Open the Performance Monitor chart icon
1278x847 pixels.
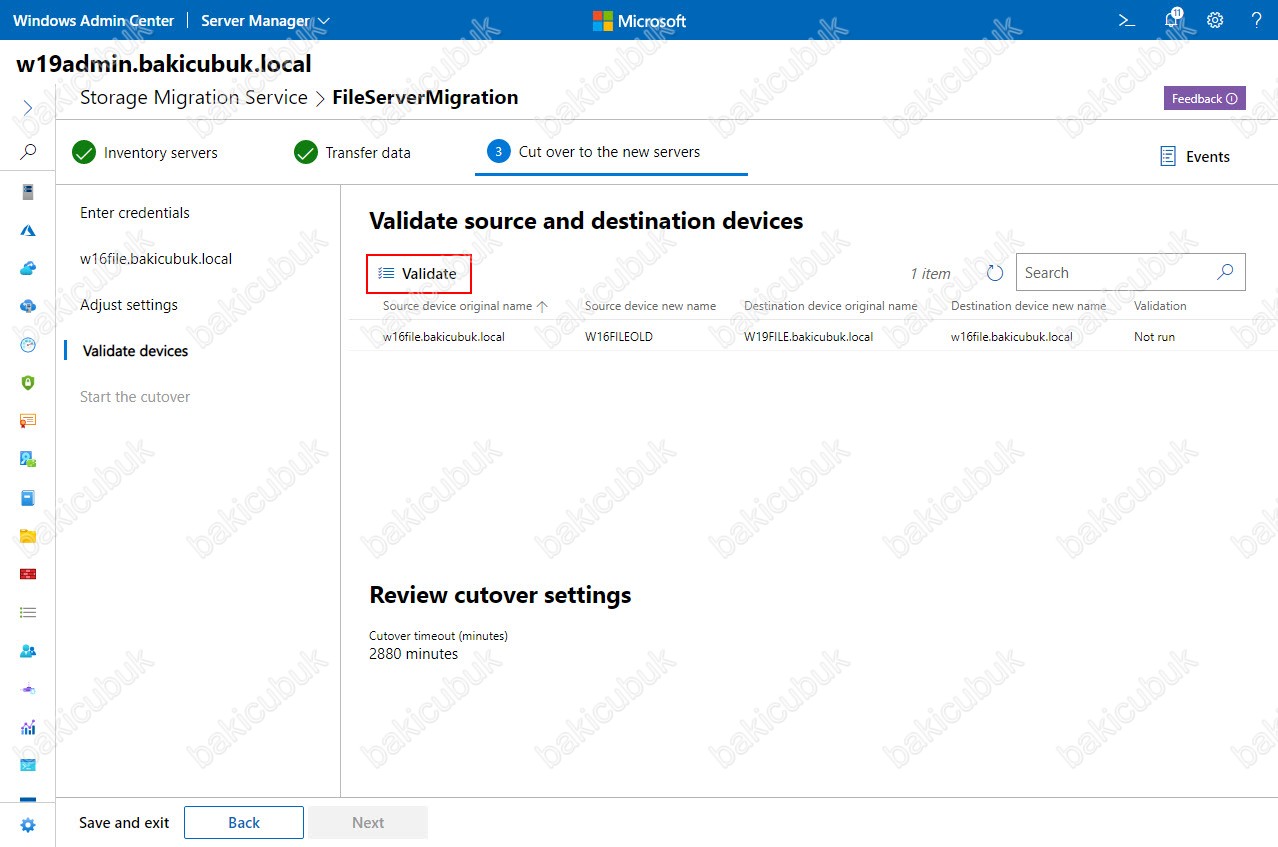click(28, 727)
